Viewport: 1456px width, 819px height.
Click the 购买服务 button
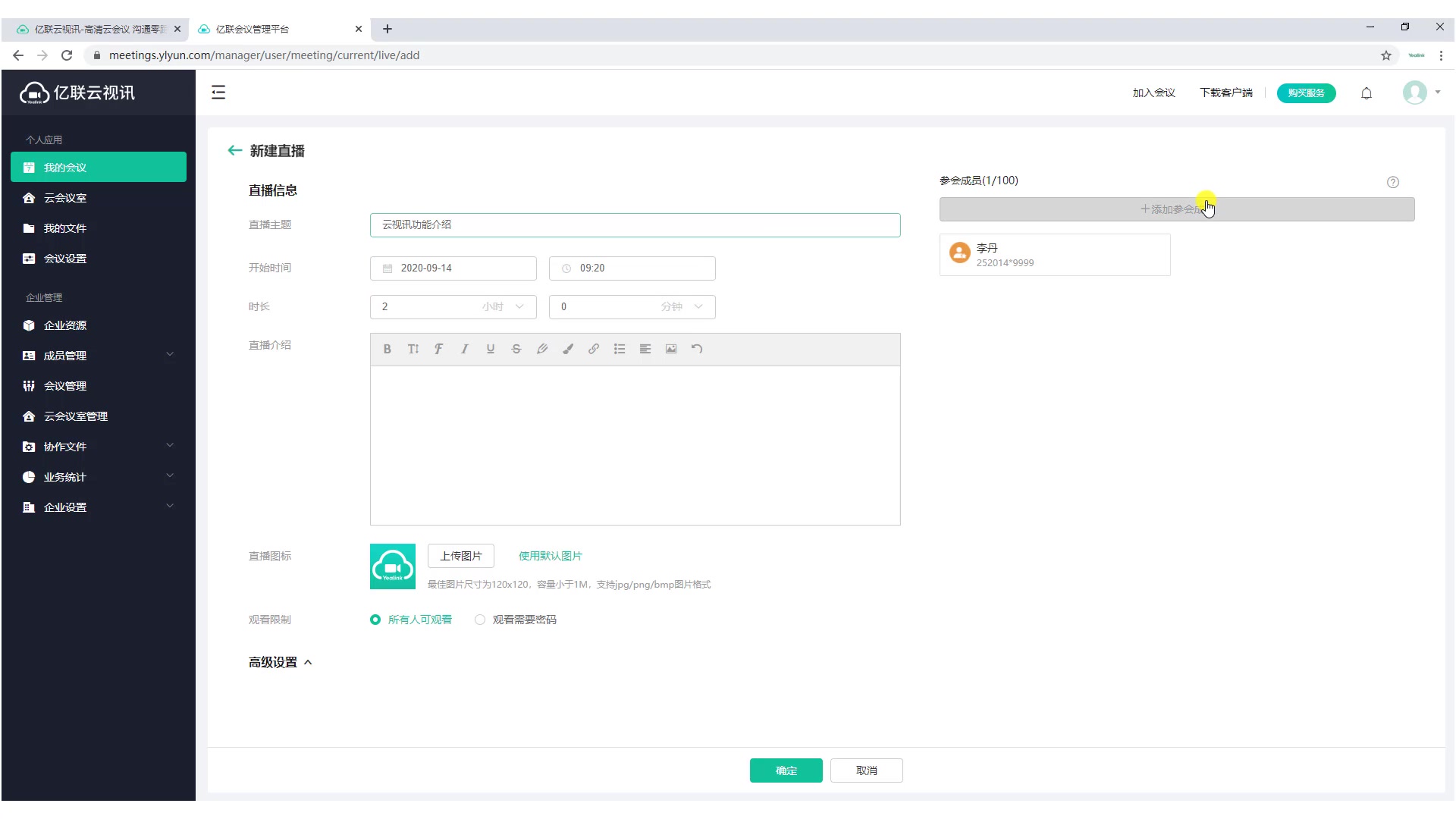pyautogui.click(x=1306, y=93)
